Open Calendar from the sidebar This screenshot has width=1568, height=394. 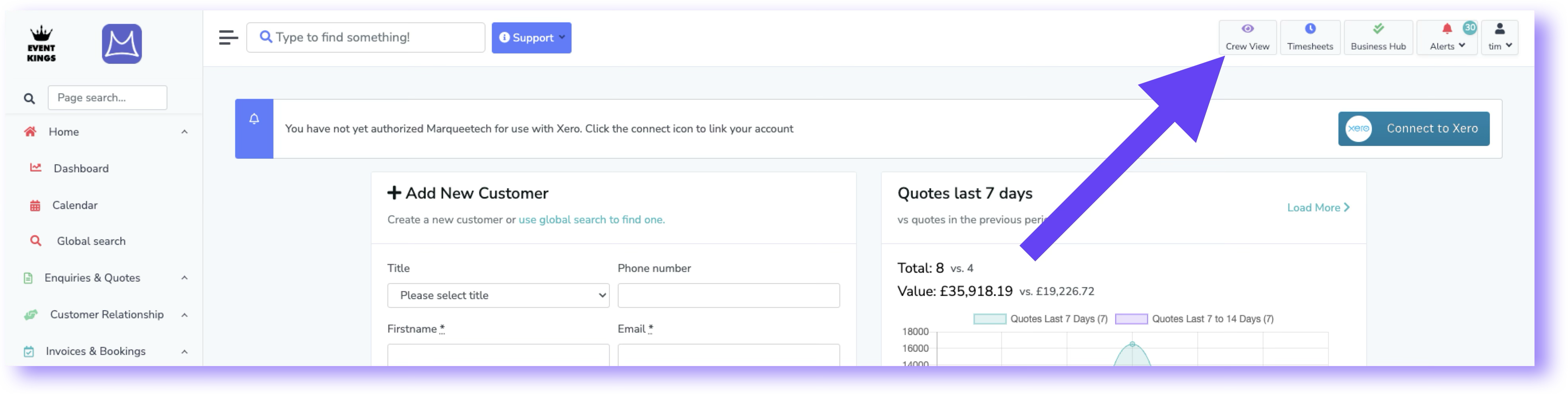(x=74, y=205)
